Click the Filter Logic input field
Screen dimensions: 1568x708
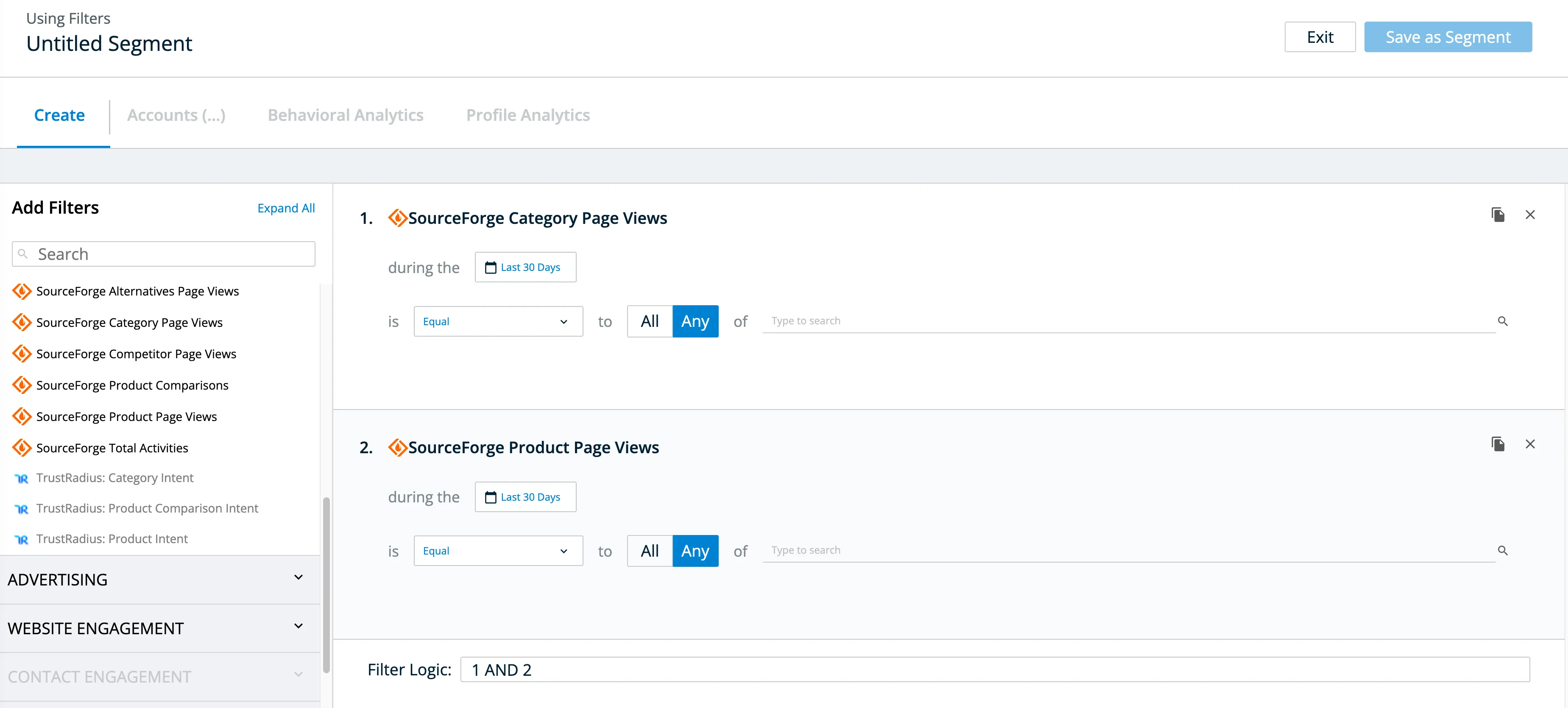click(x=995, y=670)
